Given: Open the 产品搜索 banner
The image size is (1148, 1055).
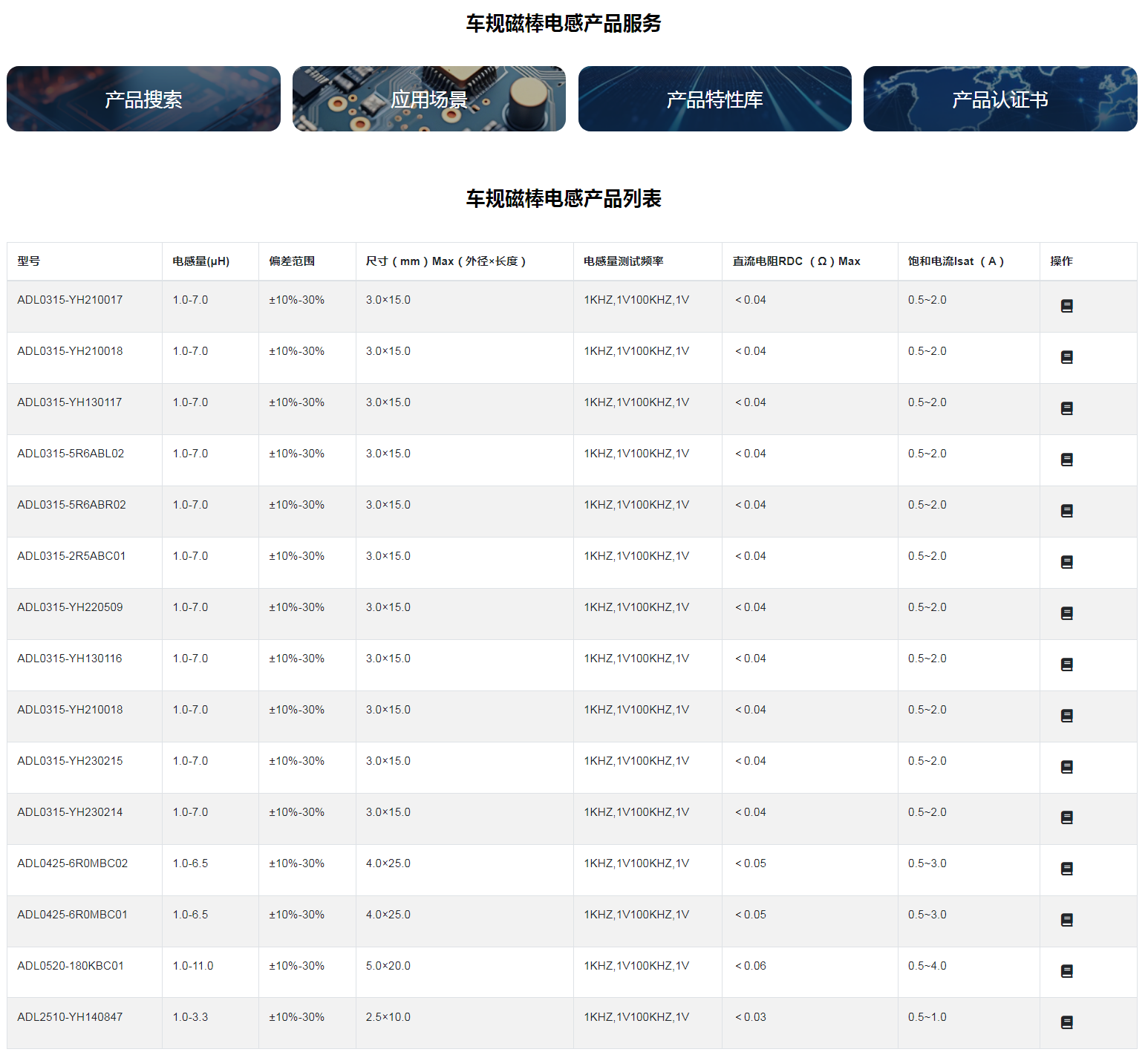Looking at the screenshot, I should pyautogui.click(x=143, y=99).
